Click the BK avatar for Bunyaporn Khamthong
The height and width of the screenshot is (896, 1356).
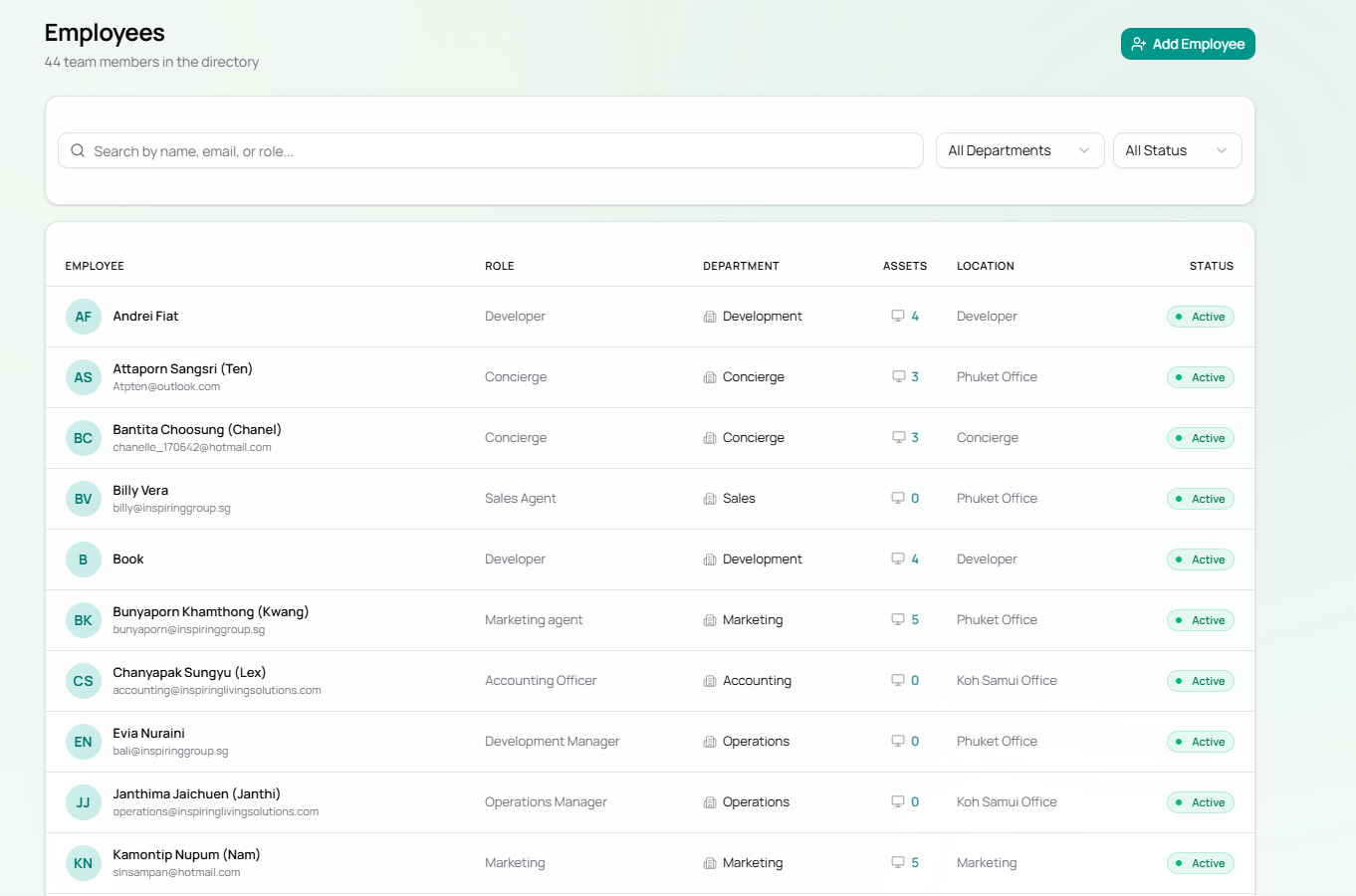pyautogui.click(x=84, y=620)
